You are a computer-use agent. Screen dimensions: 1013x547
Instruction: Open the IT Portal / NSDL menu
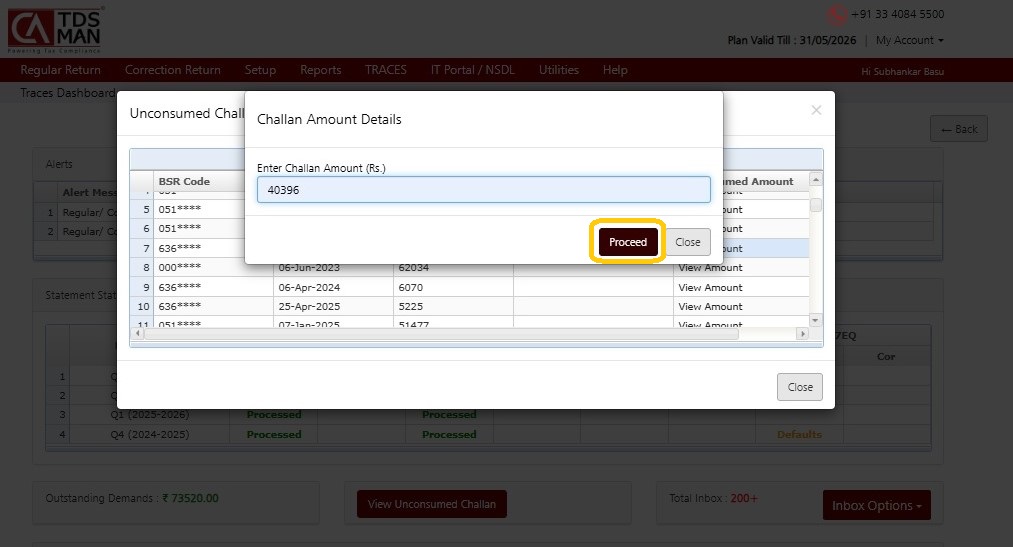[472, 70]
